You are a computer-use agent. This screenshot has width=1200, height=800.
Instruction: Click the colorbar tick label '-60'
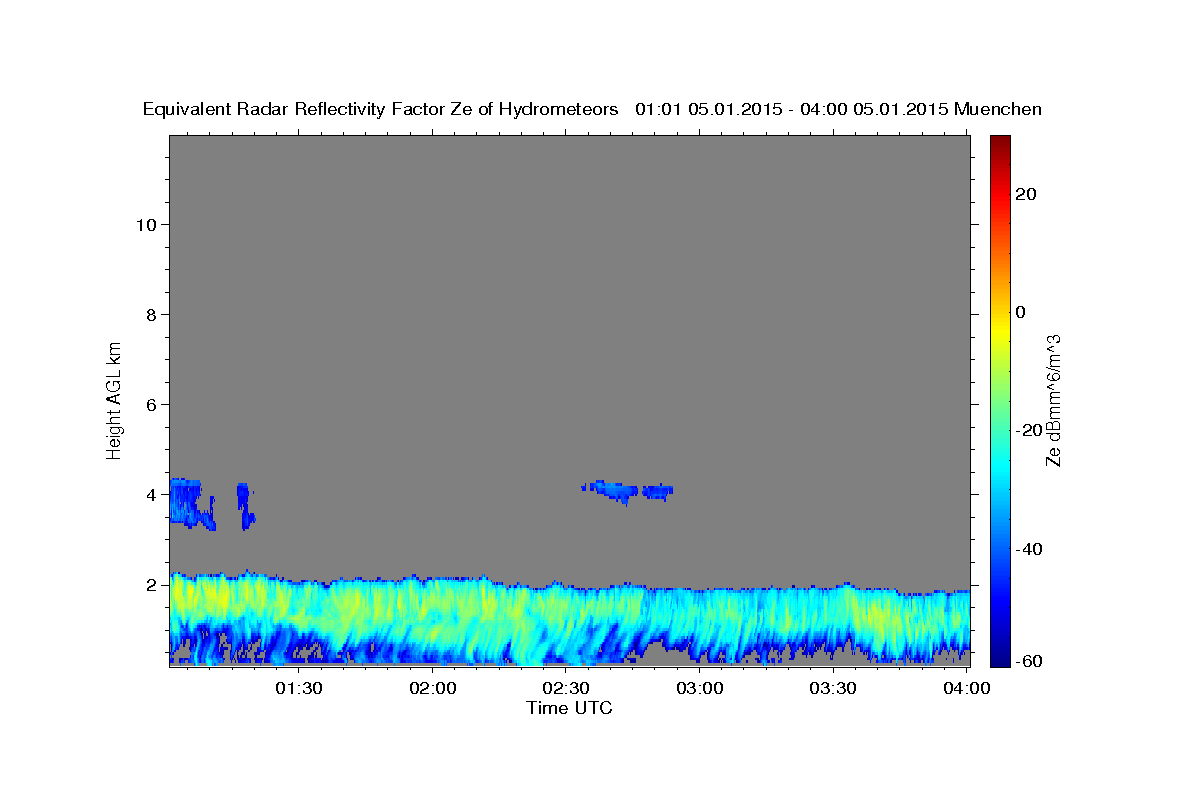click(1028, 661)
